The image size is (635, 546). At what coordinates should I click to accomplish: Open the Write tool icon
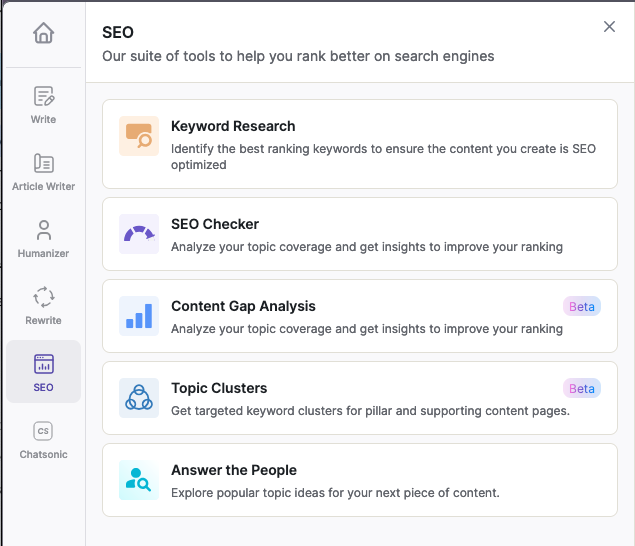(43, 96)
